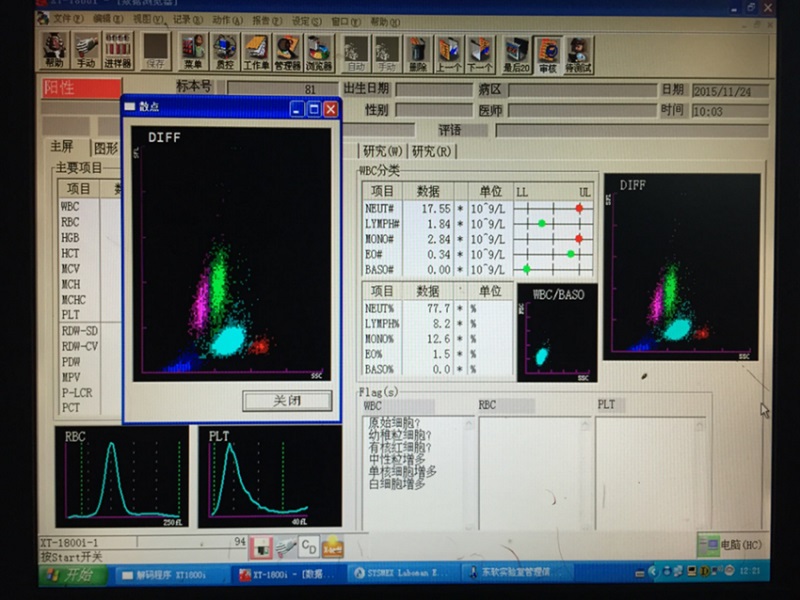Open the 工作单 (Worklist) toolbar icon
The height and width of the screenshot is (600, 800).
pos(256,50)
